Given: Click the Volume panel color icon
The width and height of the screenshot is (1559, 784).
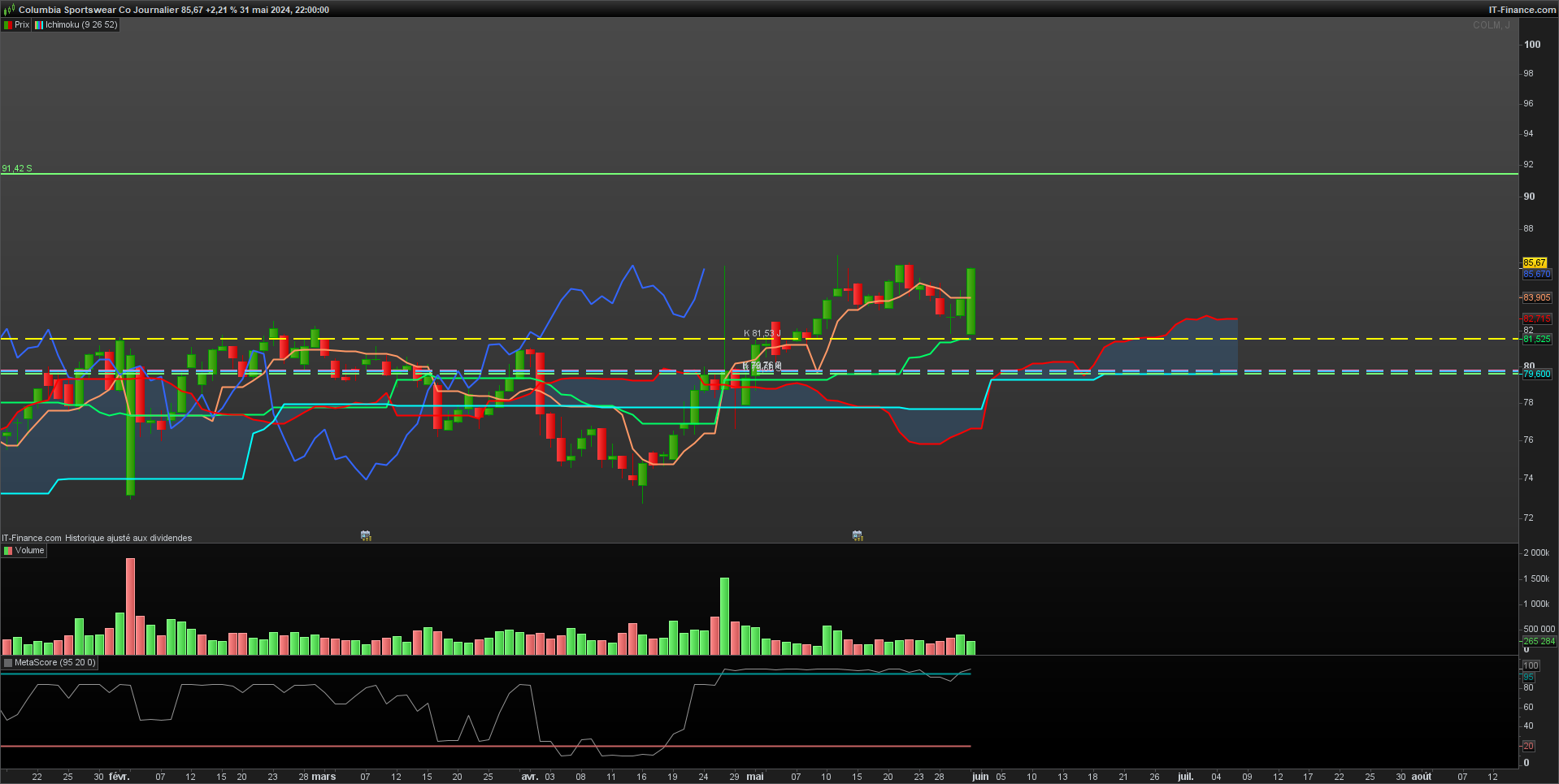Looking at the screenshot, I should click(x=8, y=551).
